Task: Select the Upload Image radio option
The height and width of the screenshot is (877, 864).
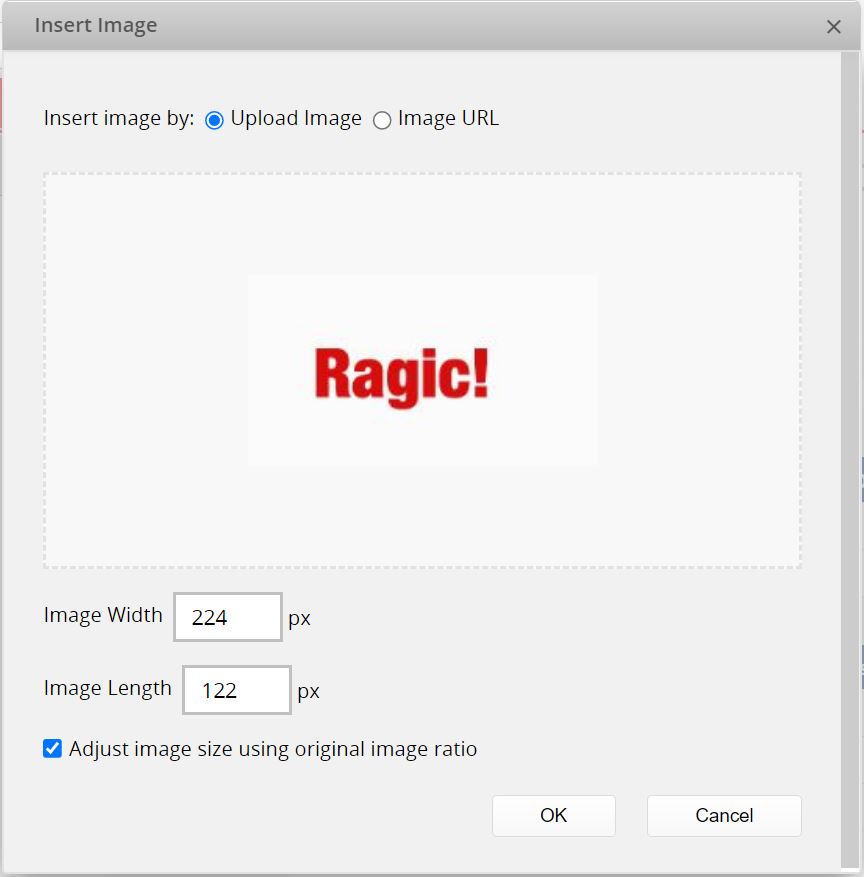Action: pos(214,120)
